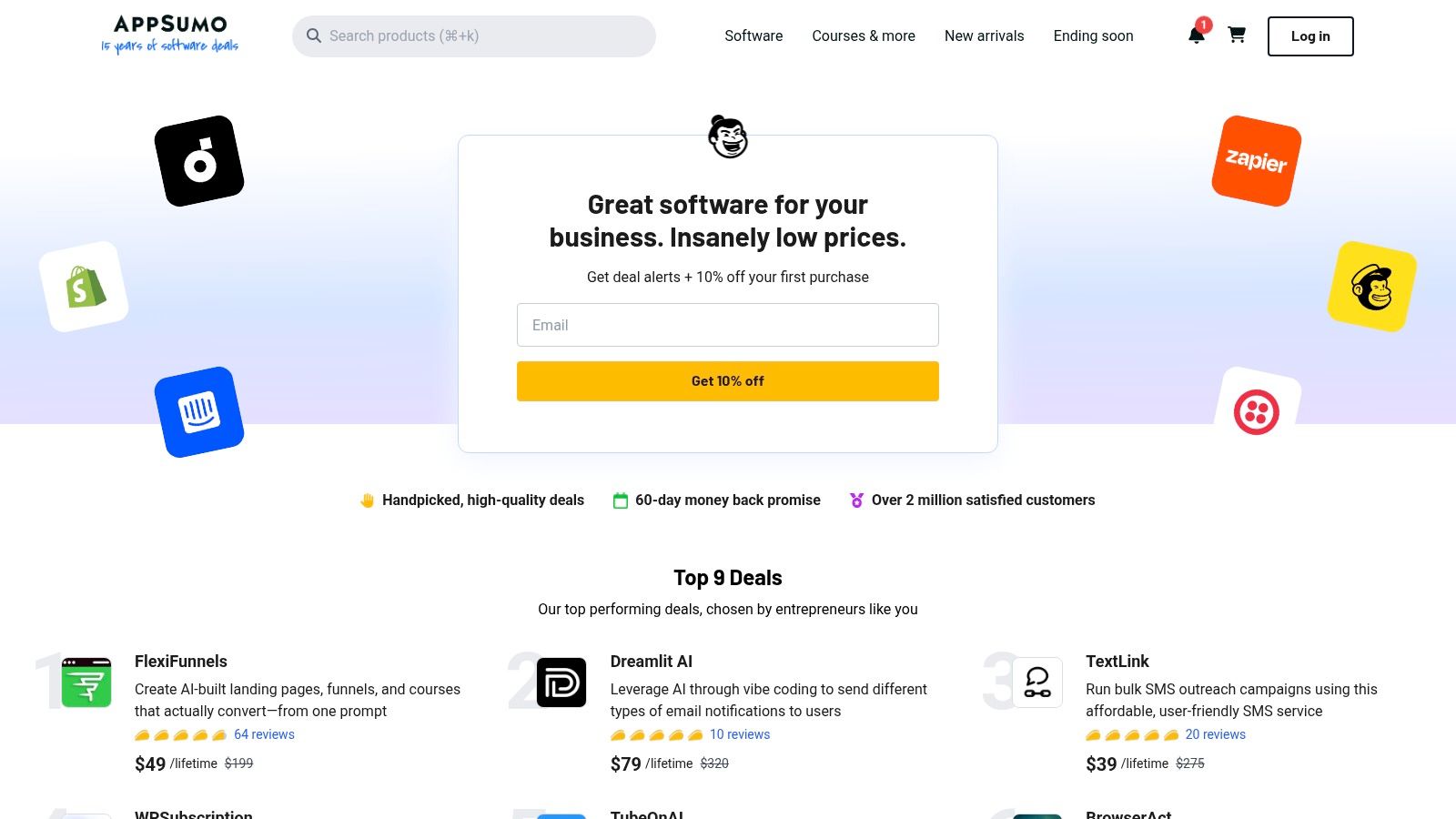Click the black music note app icon
This screenshot has width=1456, height=819.
(x=198, y=159)
